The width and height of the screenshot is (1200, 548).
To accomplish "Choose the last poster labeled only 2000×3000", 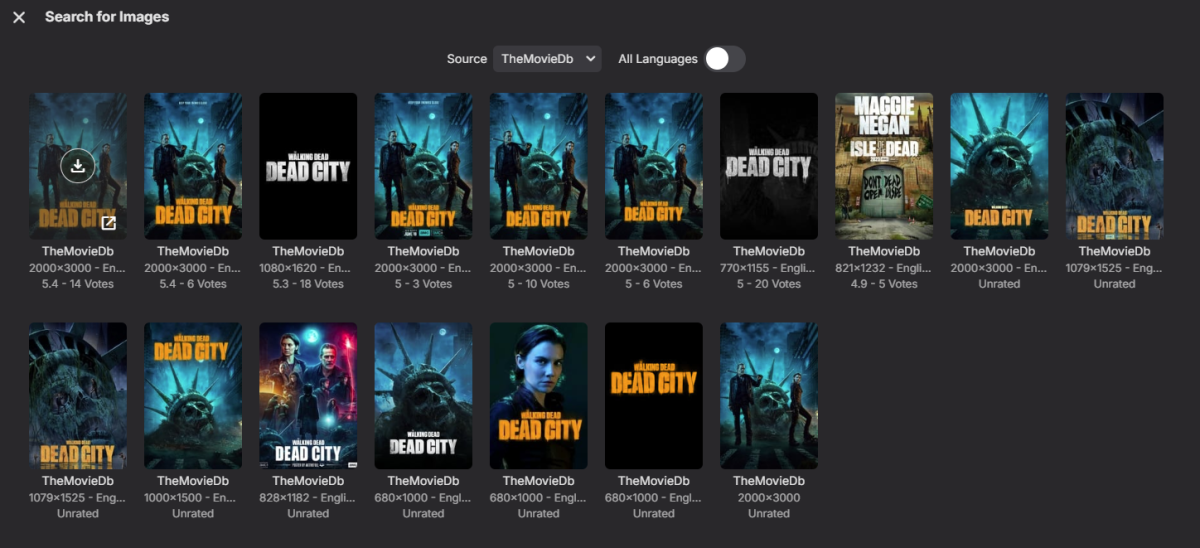I will click(x=769, y=396).
